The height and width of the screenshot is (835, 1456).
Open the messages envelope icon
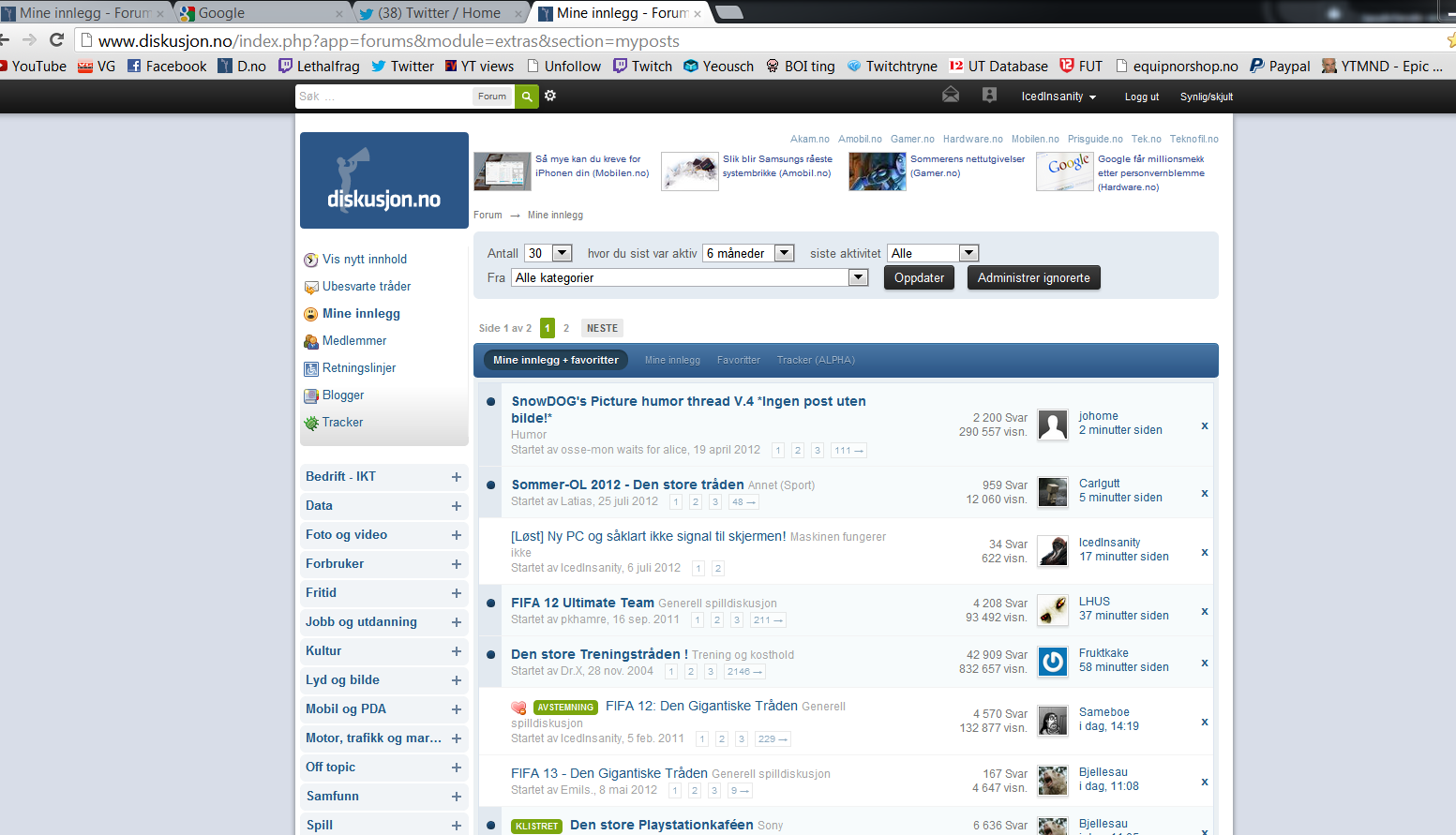(x=951, y=95)
